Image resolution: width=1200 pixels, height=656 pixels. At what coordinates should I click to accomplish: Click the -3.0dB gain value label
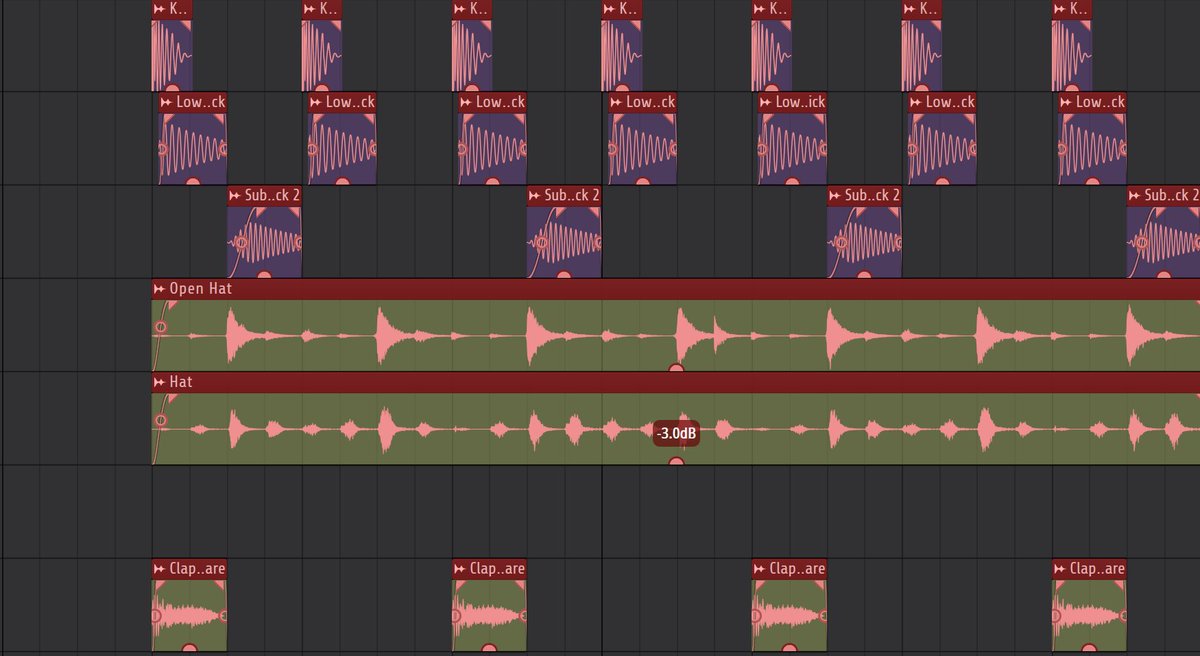pyautogui.click(x=676, y=434)
